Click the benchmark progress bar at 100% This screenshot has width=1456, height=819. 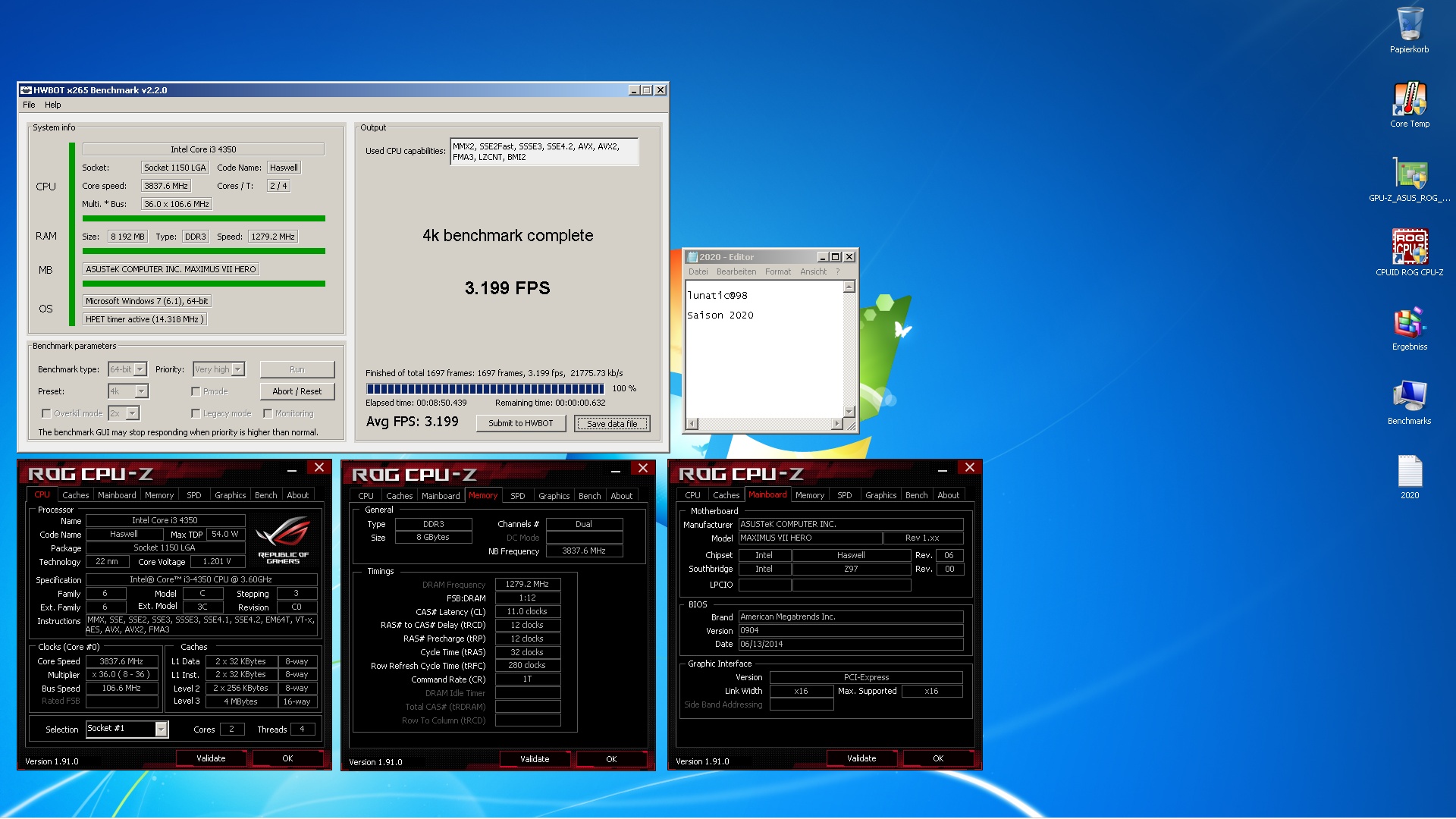coord(485,389)
